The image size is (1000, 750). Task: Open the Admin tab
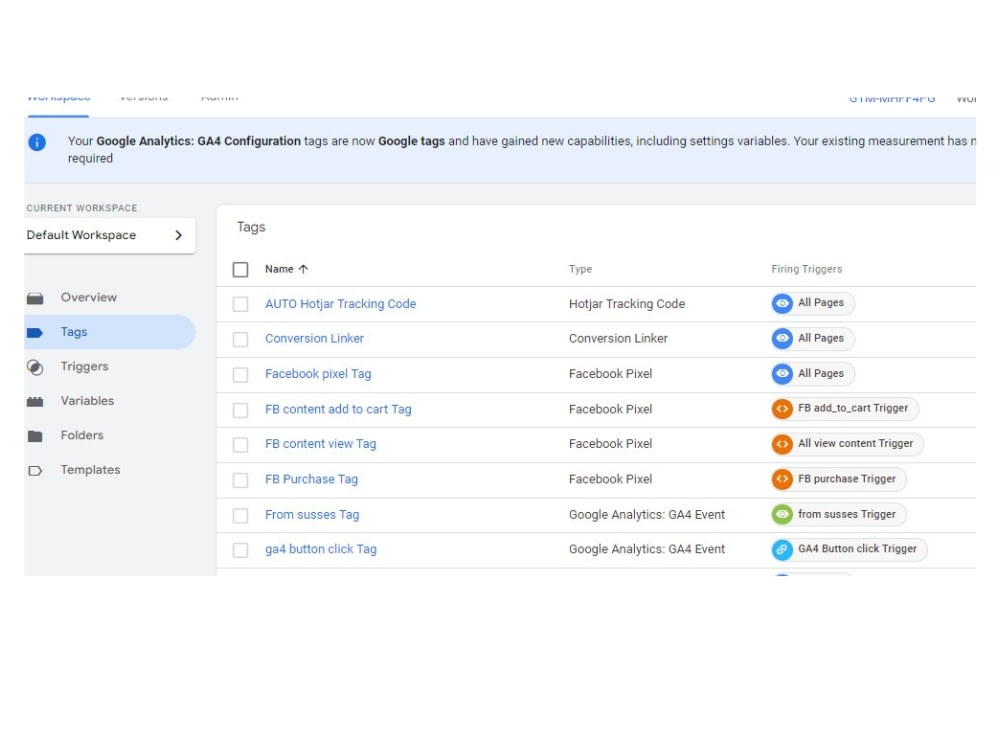[219, 96]
